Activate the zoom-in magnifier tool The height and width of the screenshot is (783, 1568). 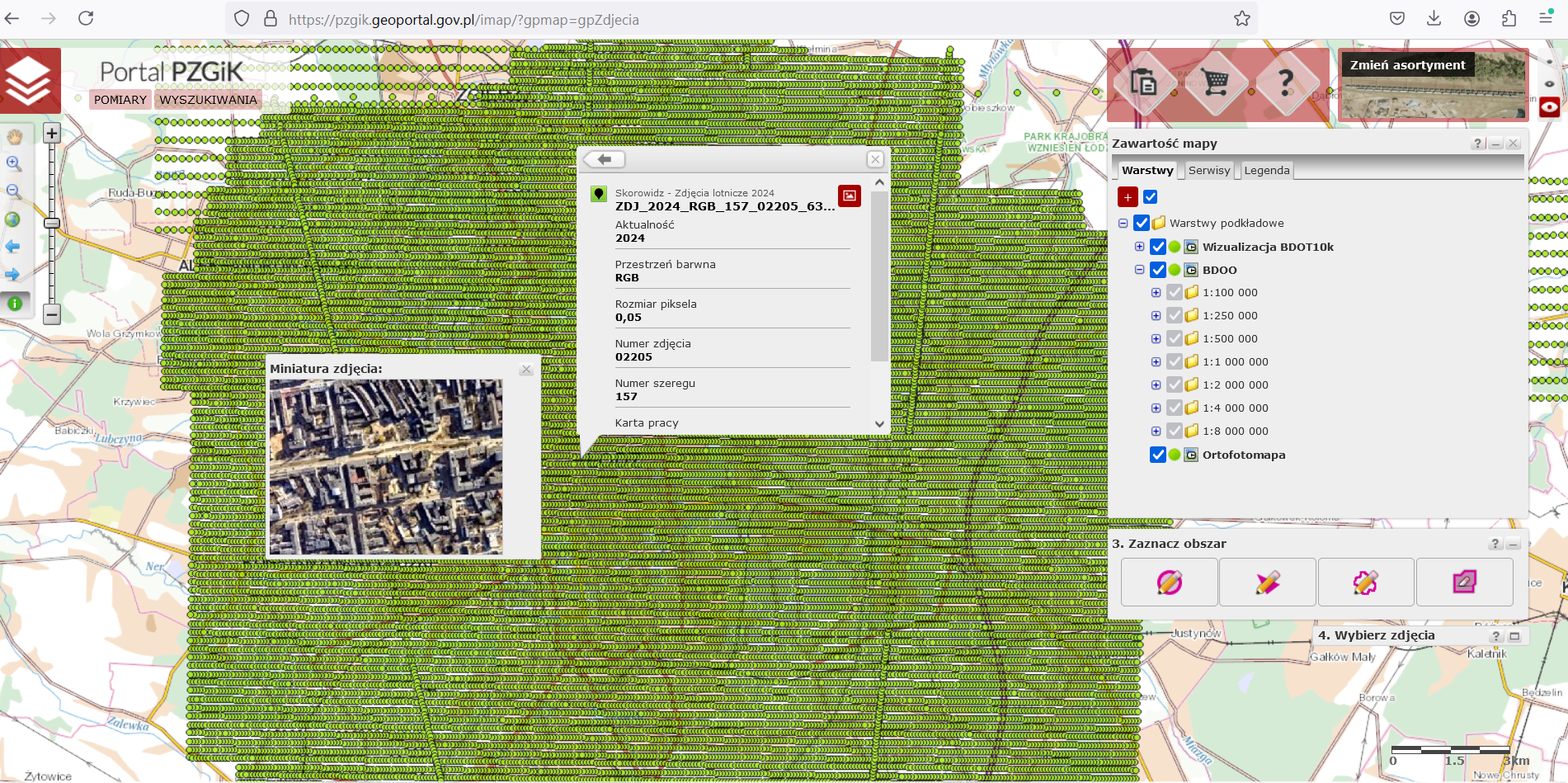14,164
